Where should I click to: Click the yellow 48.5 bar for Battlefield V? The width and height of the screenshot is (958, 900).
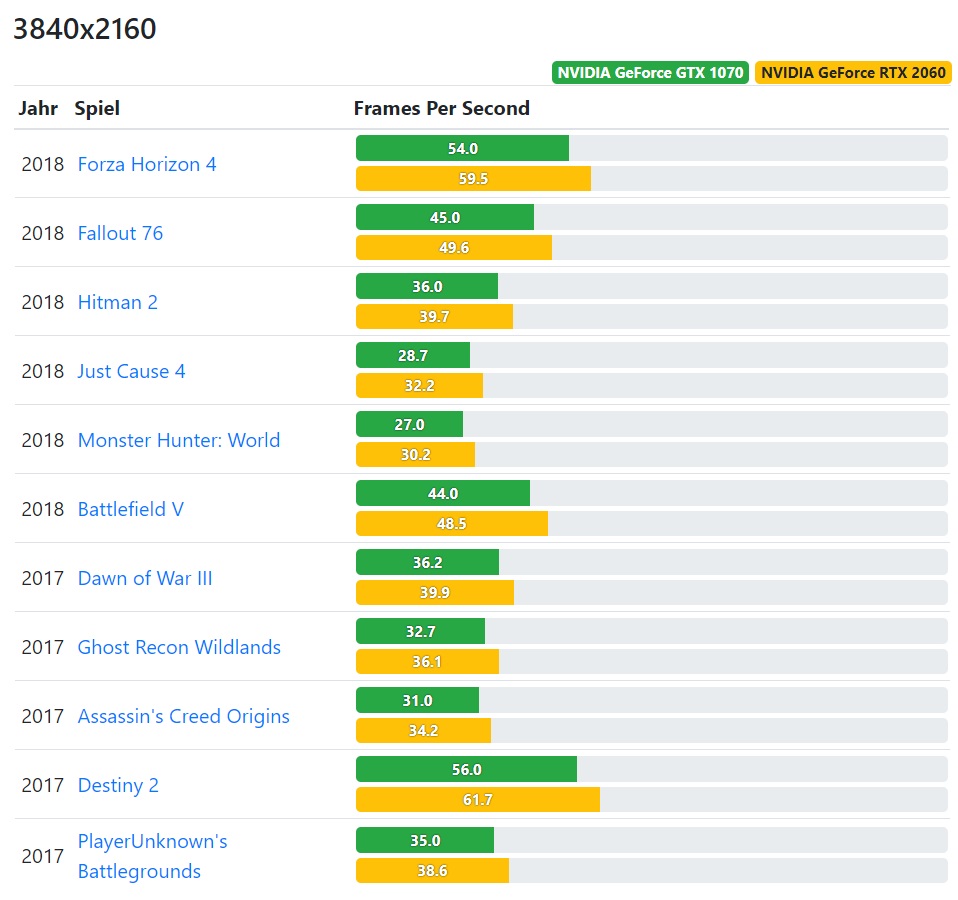(x=452, y=524)
